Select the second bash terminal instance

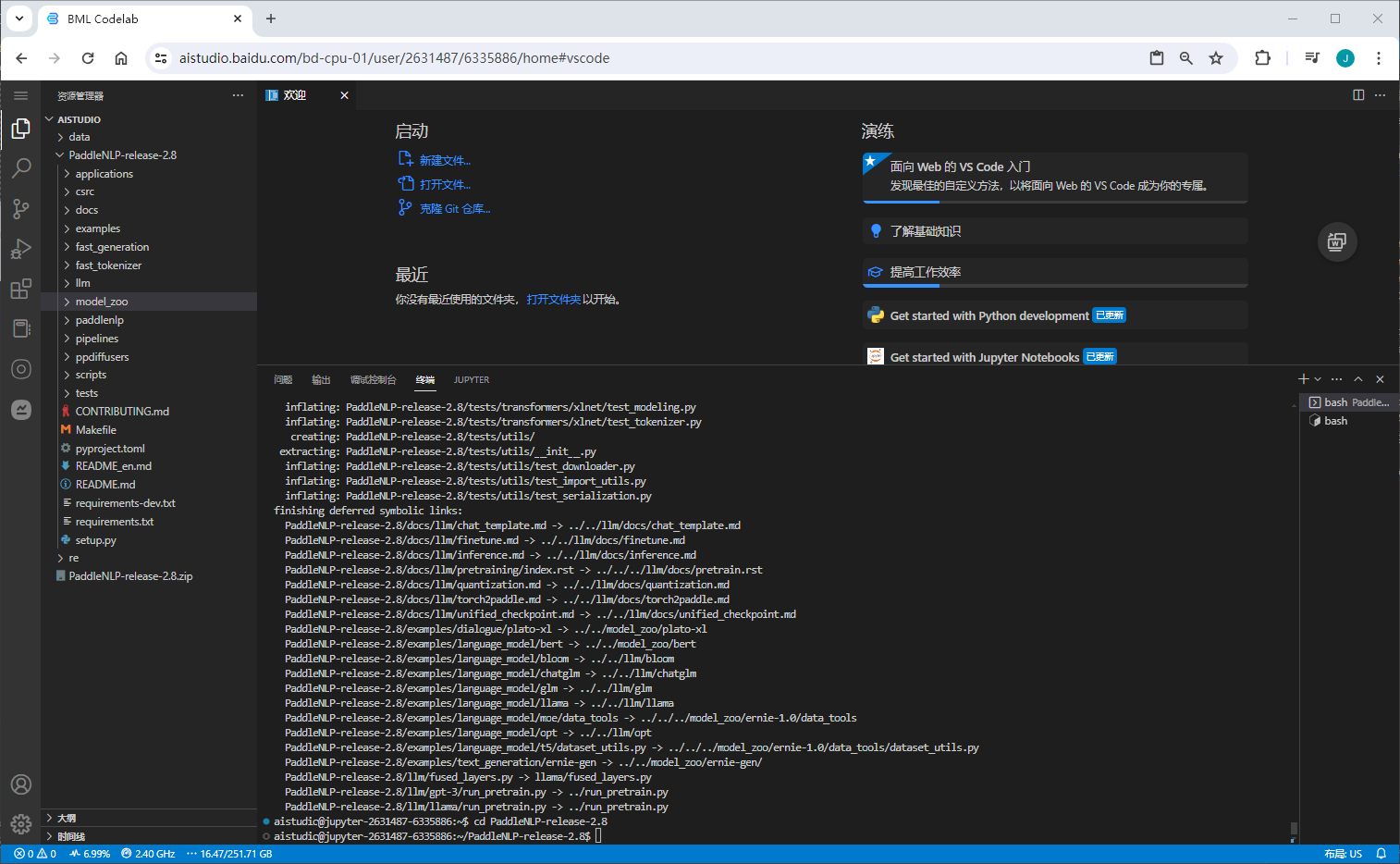click(1349, 421)
